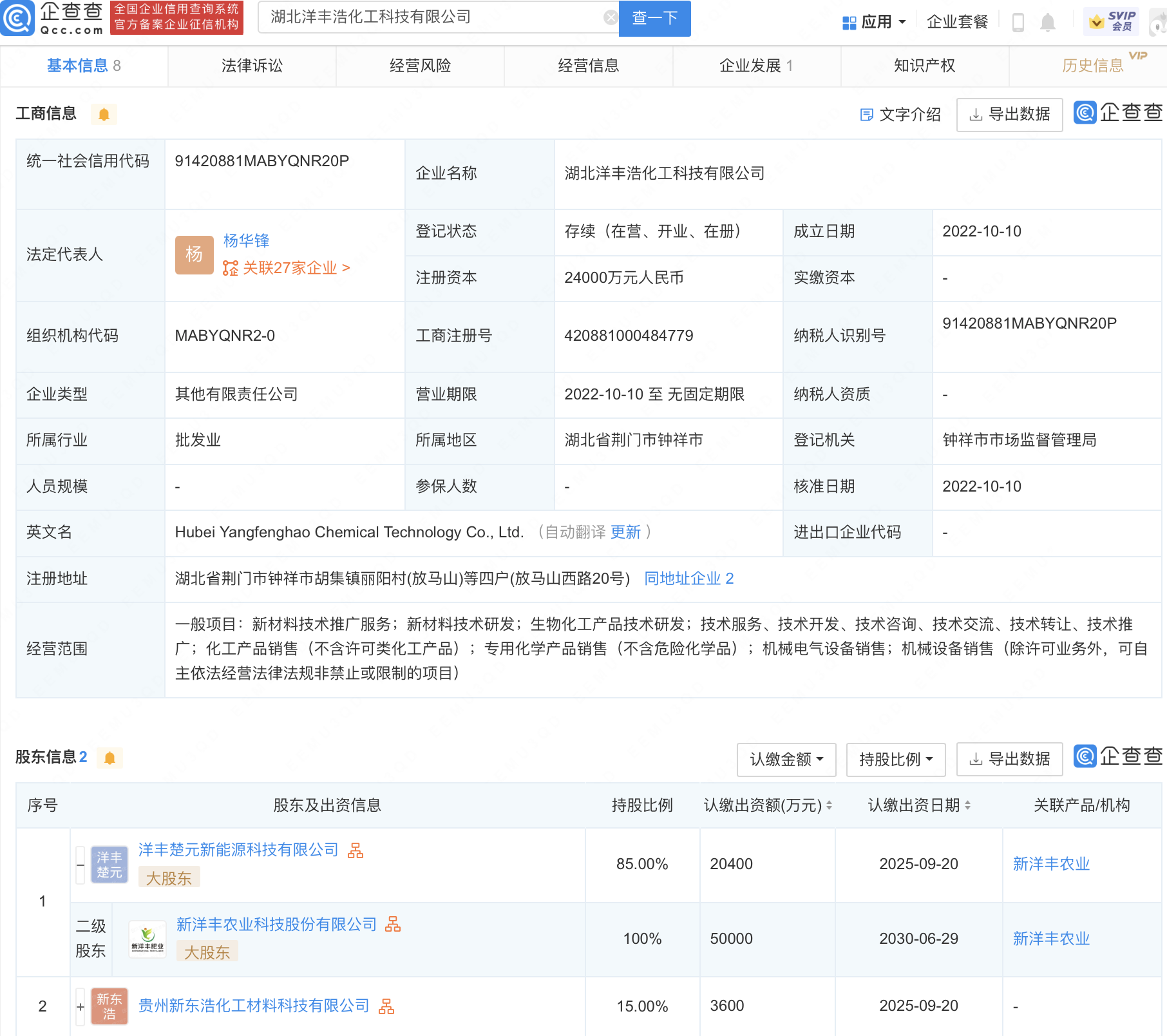
Task: Open equity structure icon for 新洋丰农业科技股份有限公司
Action: click(393, 925)
